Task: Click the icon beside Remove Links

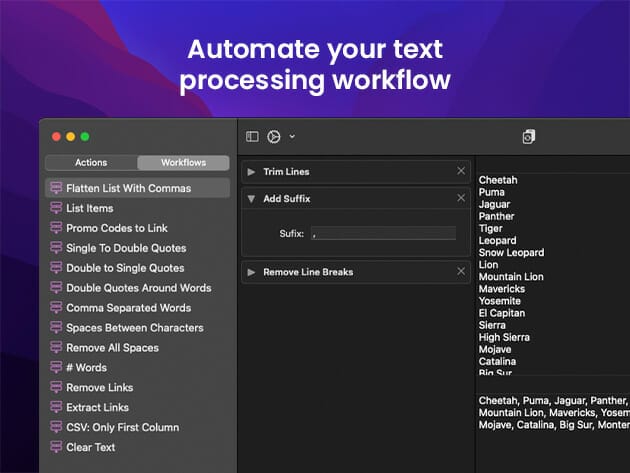Action: click(x=56, y=387)
